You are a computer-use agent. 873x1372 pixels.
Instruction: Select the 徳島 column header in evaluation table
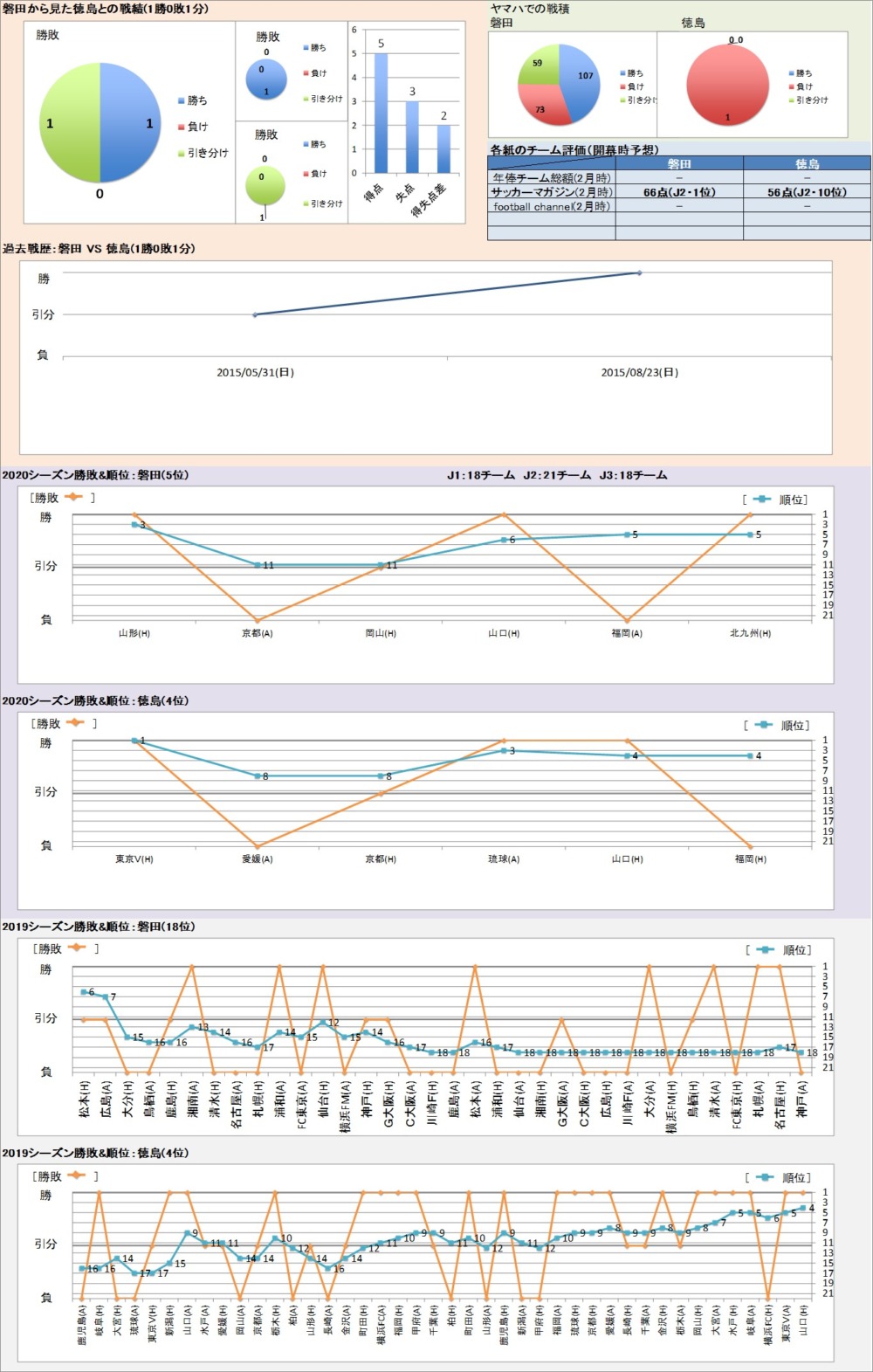(x=807, y=163)
